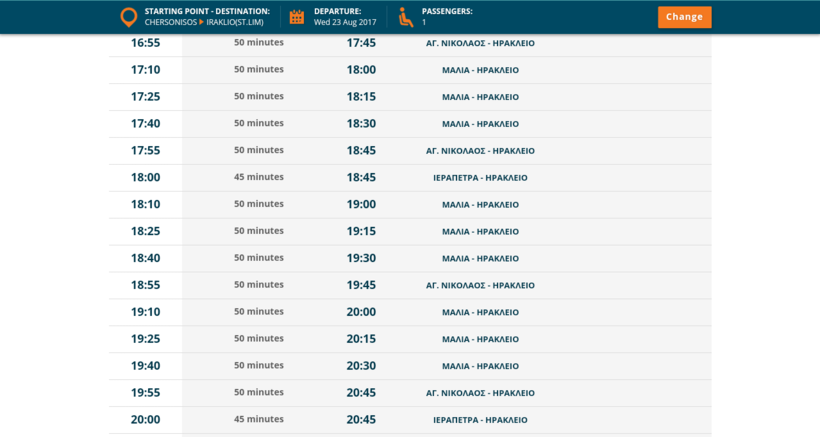Choose the 17:55 ΑΓ. ΝΙΚΟΛΑΟΣ - ΗΡΑΚΛΕΙΟ route
820x437 pixels.
(x=480, y=151)
